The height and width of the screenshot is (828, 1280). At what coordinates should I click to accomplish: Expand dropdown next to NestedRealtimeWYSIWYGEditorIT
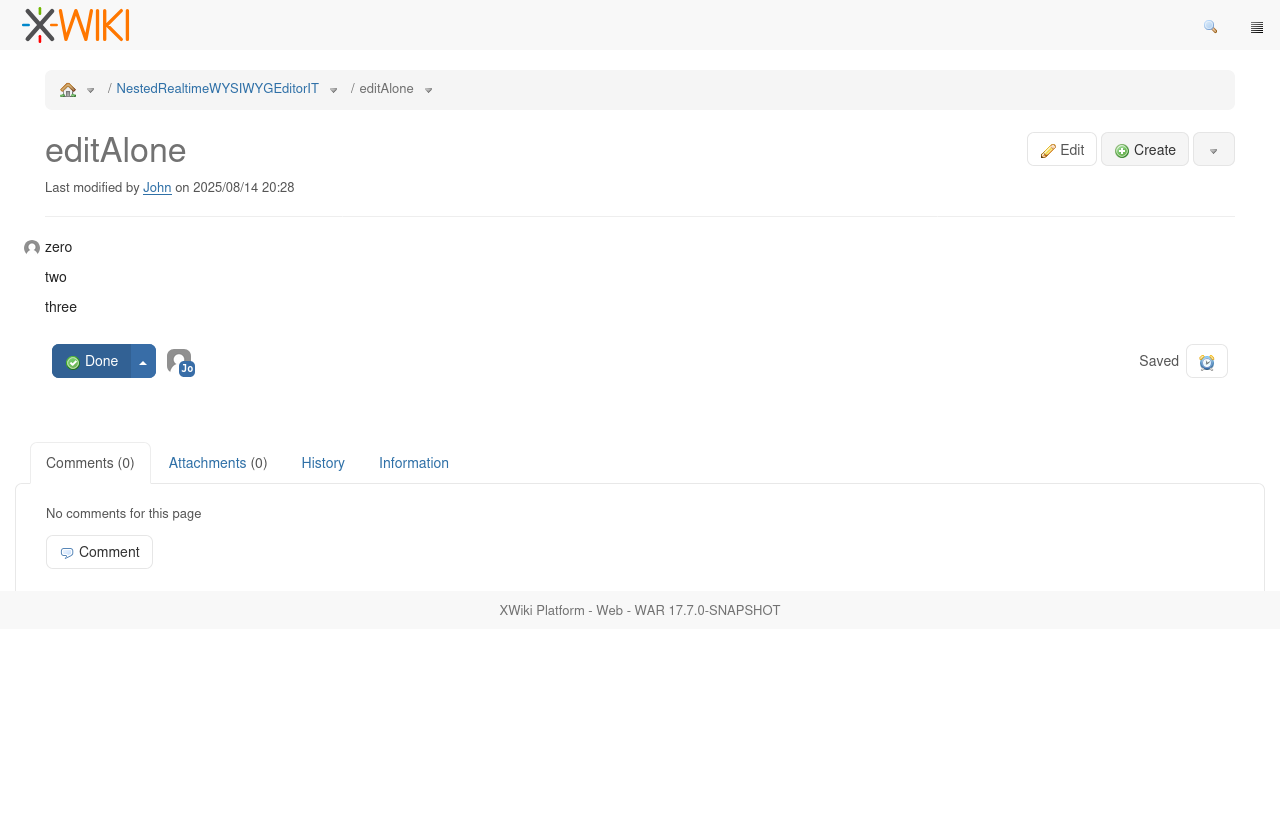(x=334, y=90)
